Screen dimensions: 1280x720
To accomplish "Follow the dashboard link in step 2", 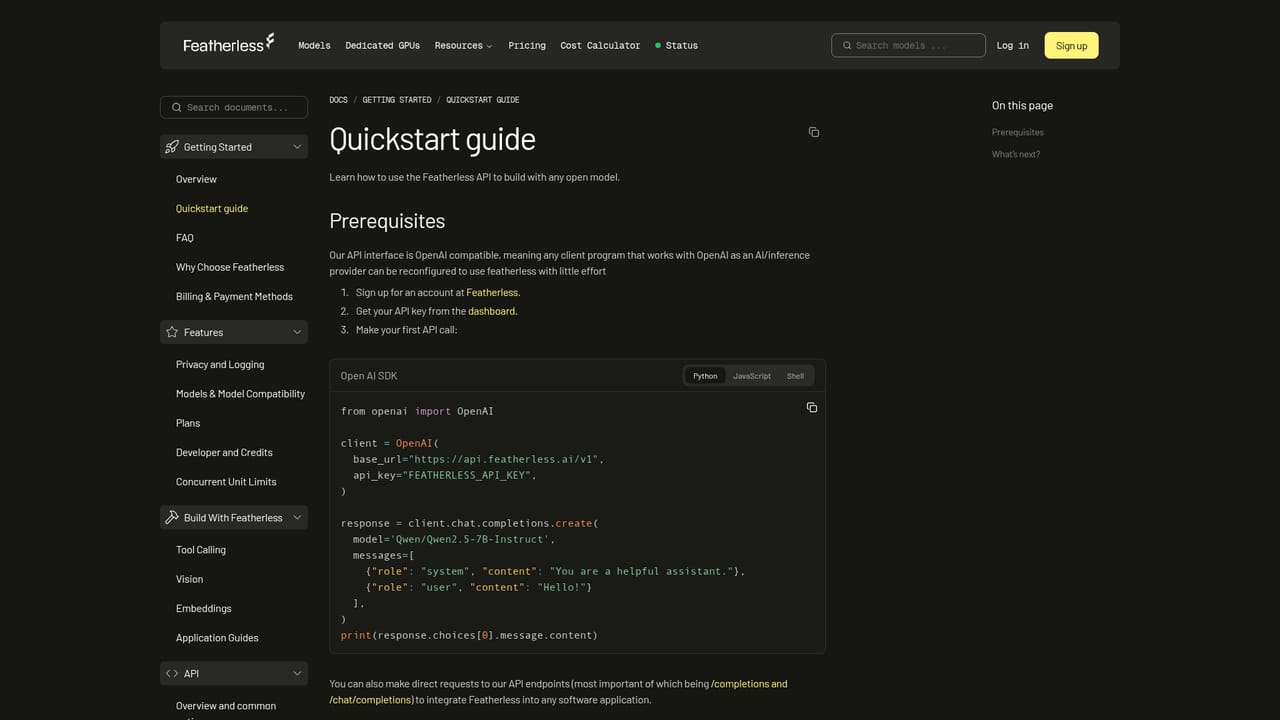I will pyautogui.click(x=492, y=311).
